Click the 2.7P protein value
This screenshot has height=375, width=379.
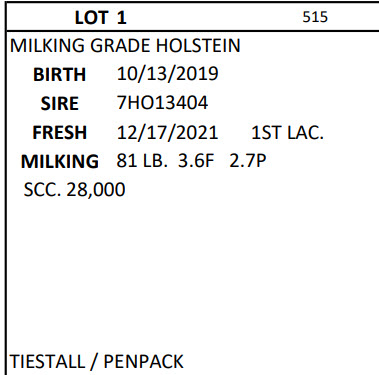(x=248, y=161)
